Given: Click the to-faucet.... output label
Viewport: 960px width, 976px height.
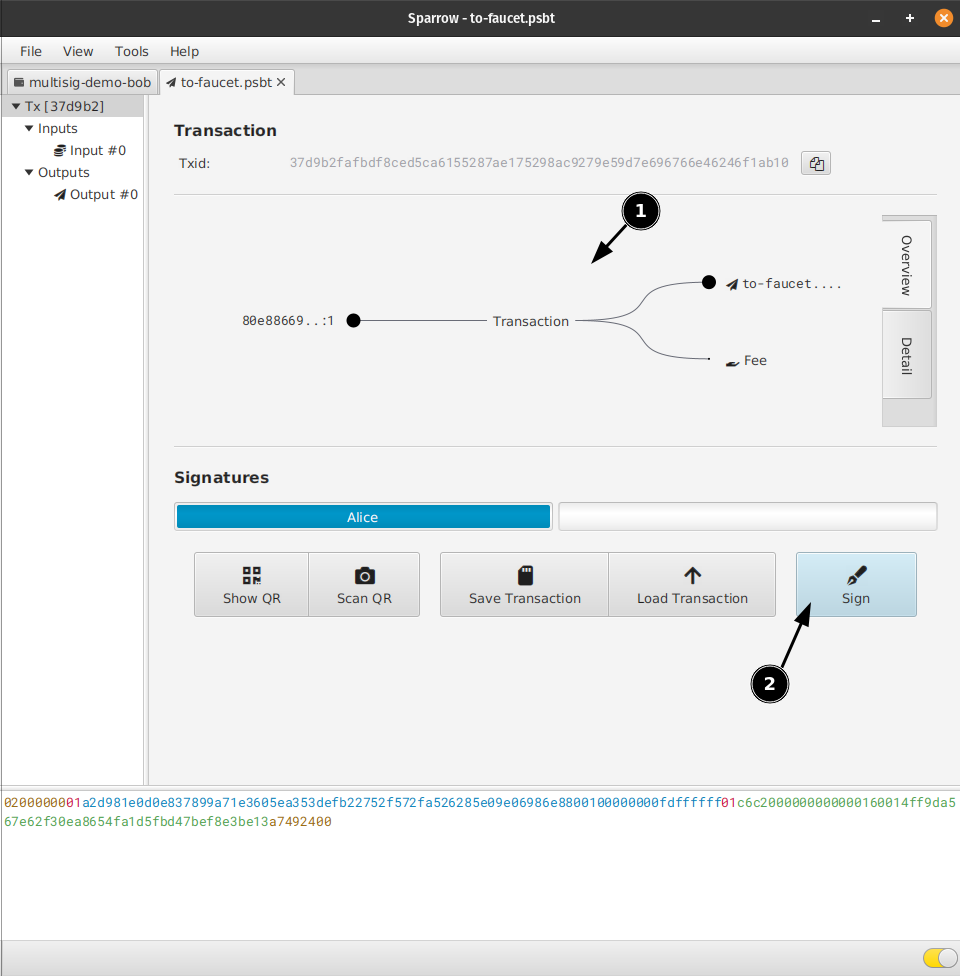Looking at the screenshot, I should [x=792, y=284].
